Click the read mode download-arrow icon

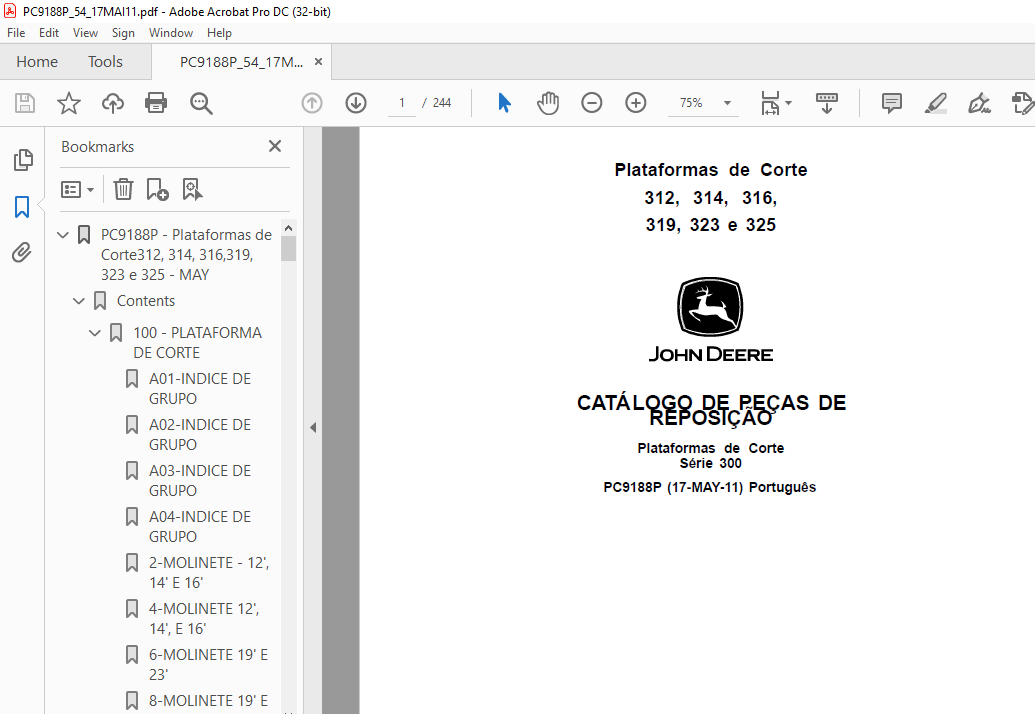[826, 103]
